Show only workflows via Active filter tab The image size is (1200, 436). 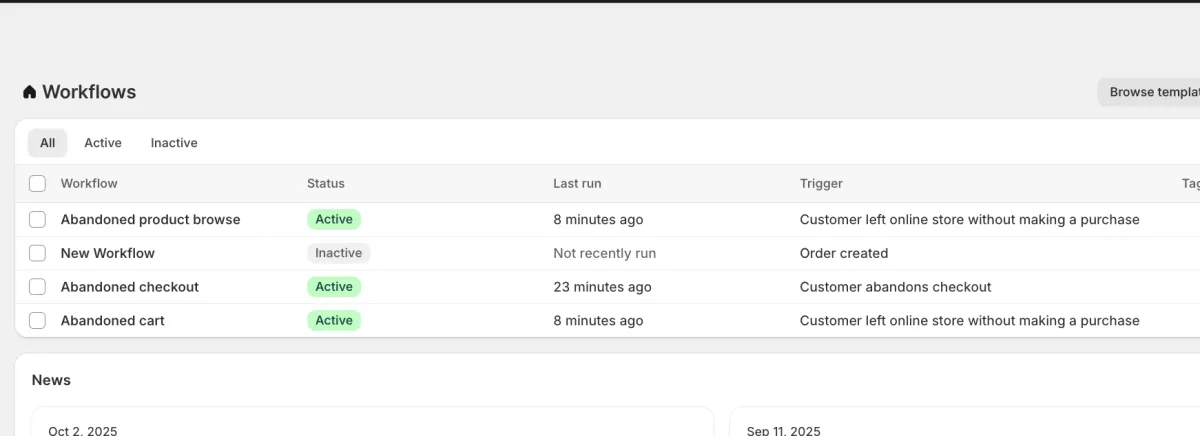(103, 143)
